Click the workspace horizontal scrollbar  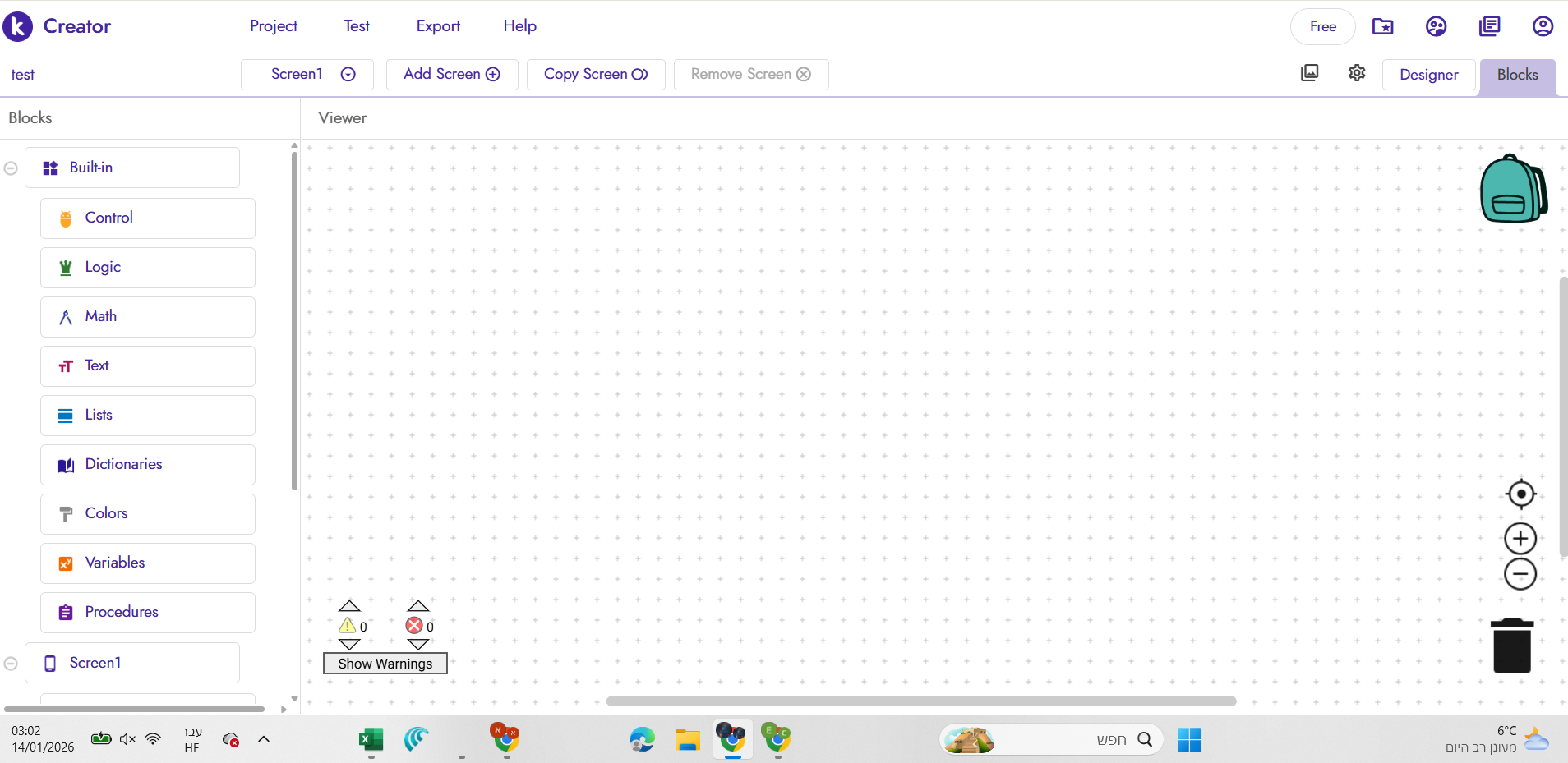[x=920, y=701]
